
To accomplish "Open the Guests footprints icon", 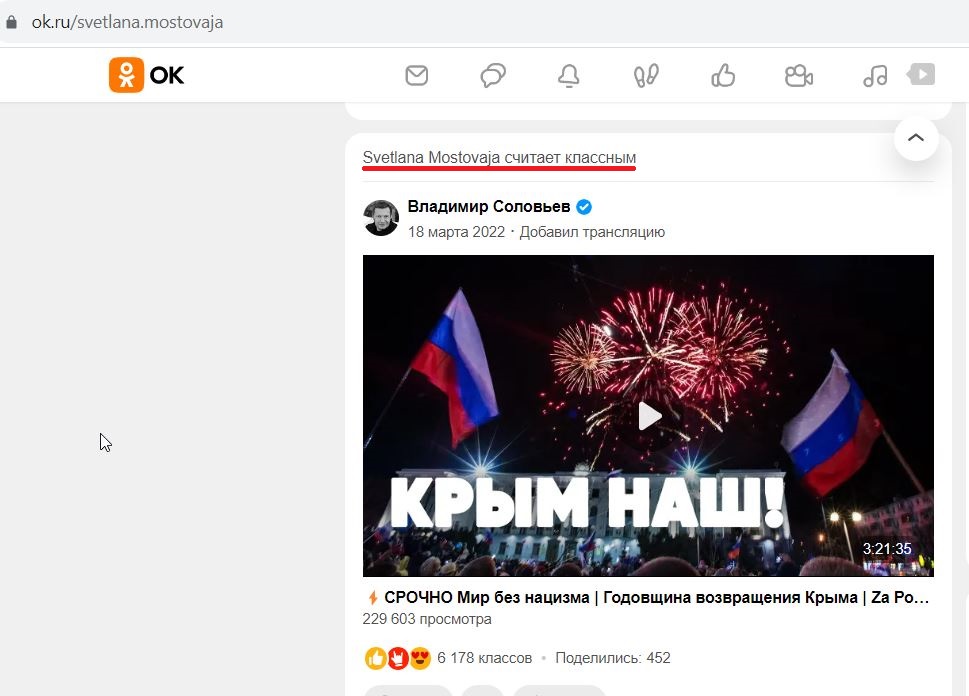I will point(646,75).
